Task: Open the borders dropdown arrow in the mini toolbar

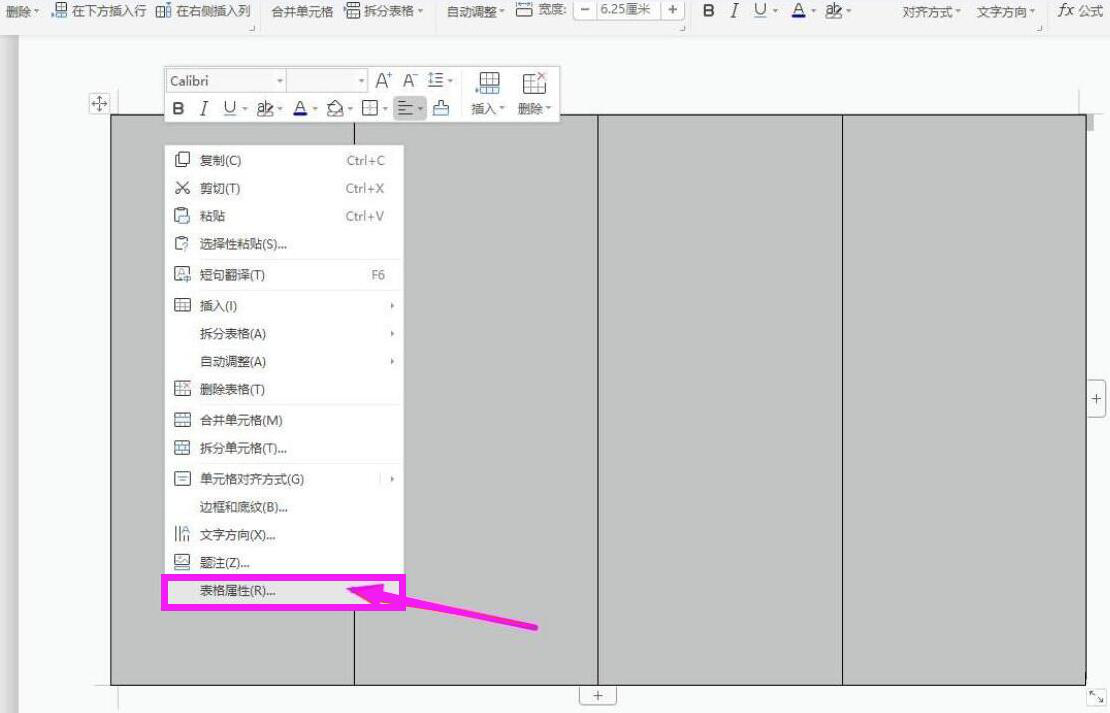Action: [x=385, y=109]
